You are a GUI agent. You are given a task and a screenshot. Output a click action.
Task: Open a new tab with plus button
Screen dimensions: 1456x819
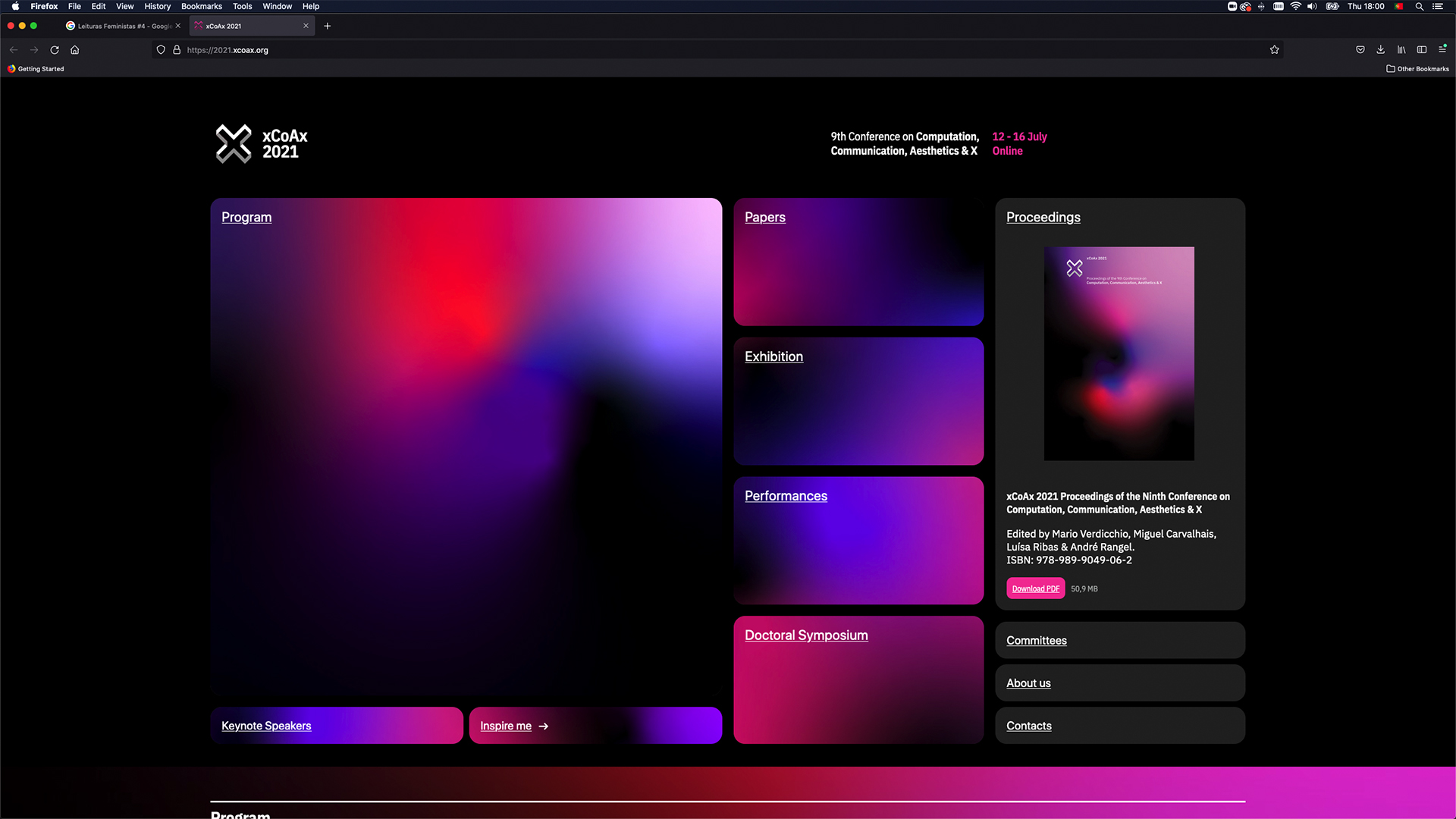[328, 26]
